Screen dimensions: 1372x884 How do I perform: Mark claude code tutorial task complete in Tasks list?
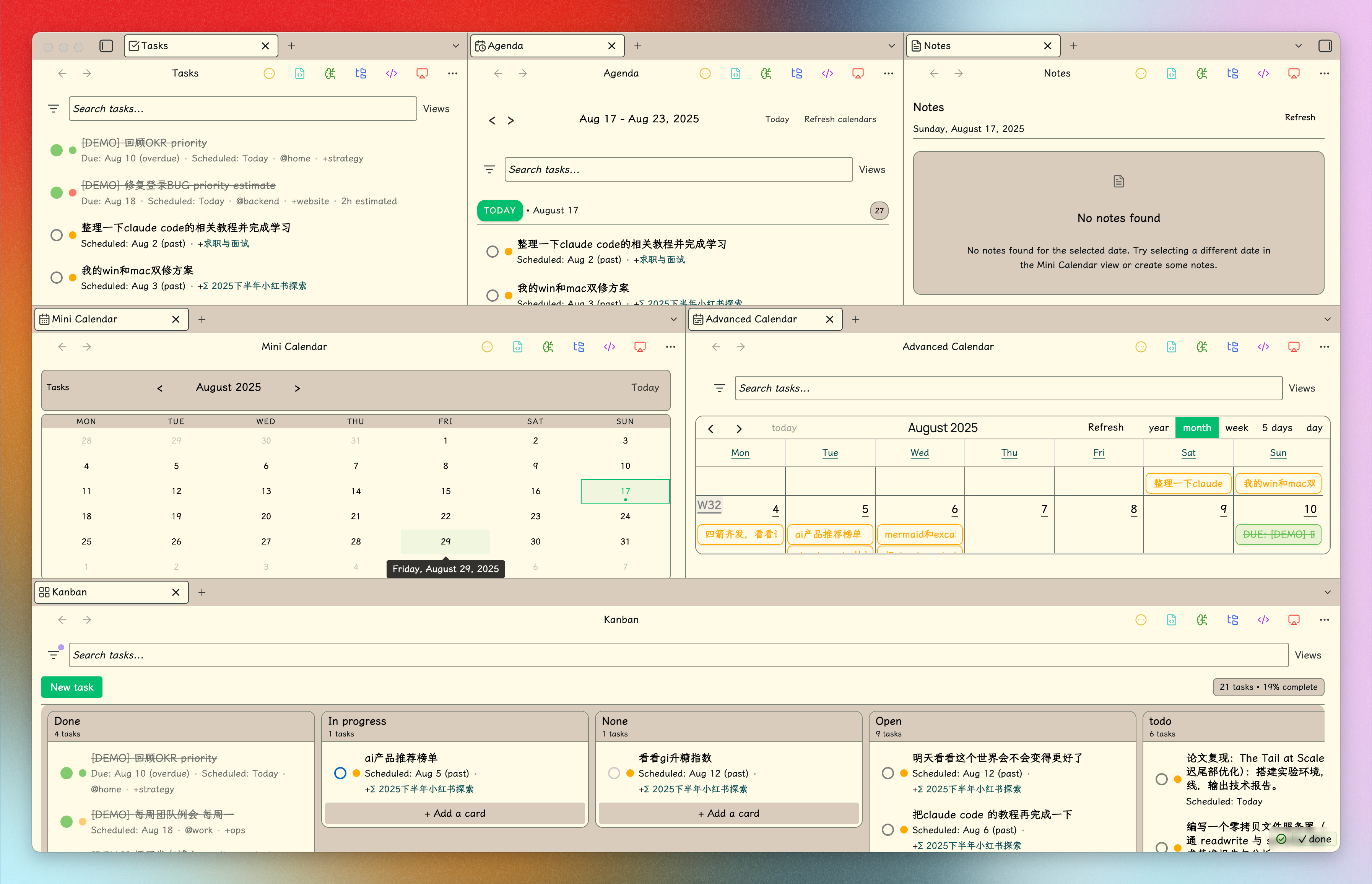[x=56, y=236]
